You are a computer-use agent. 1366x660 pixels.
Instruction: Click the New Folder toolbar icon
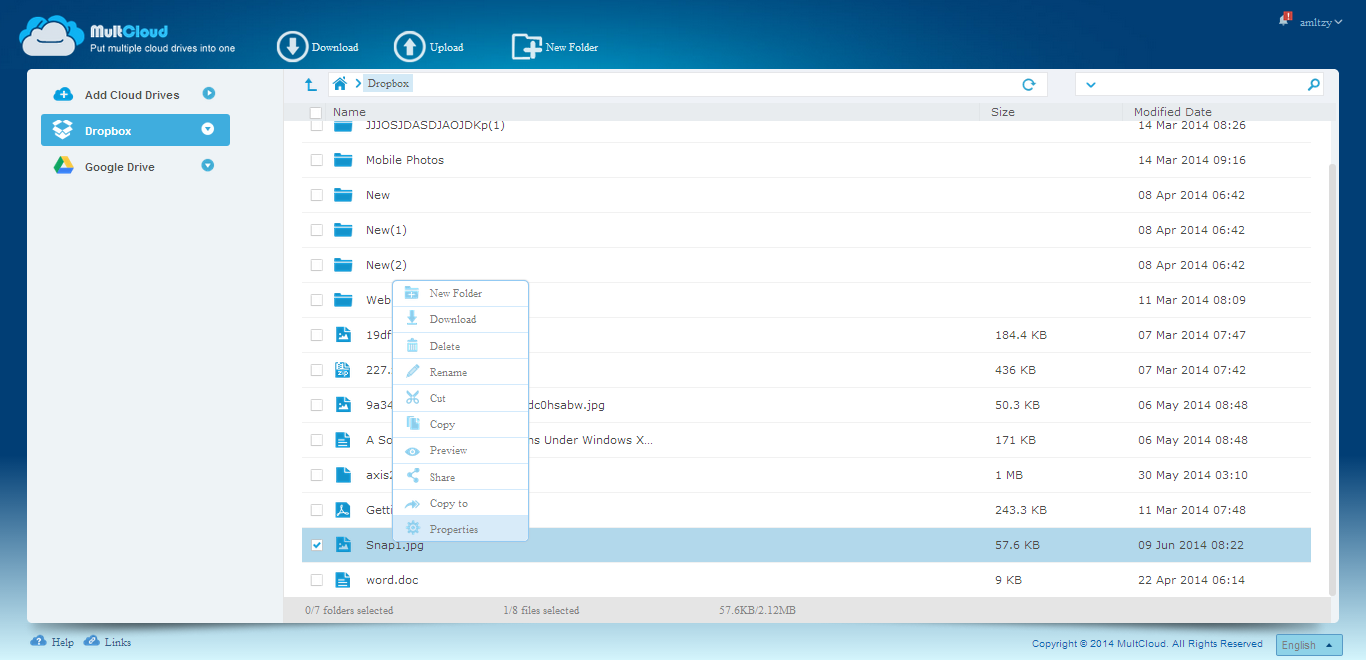526,47
